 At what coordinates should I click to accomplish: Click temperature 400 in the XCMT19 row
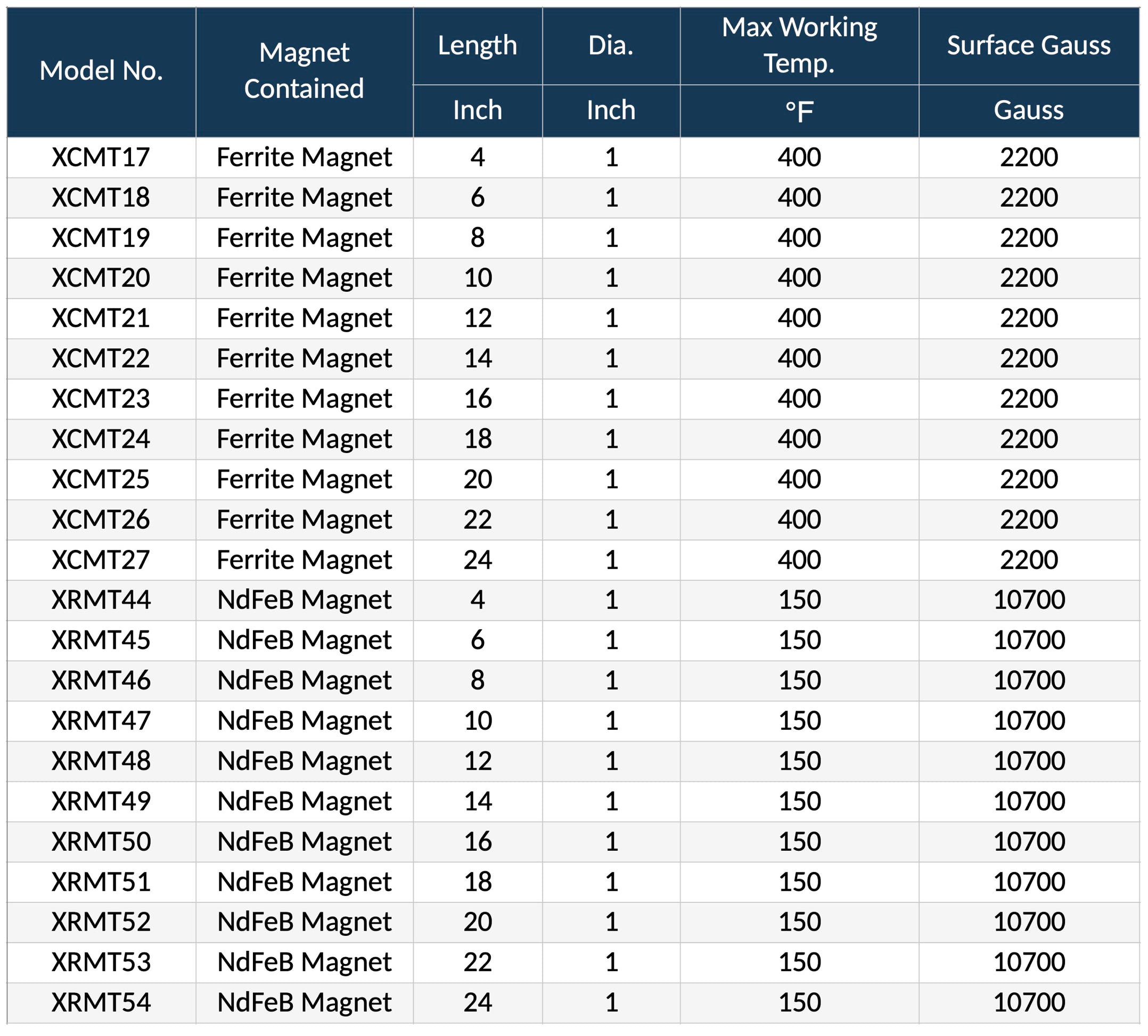(x=800, y=238)
